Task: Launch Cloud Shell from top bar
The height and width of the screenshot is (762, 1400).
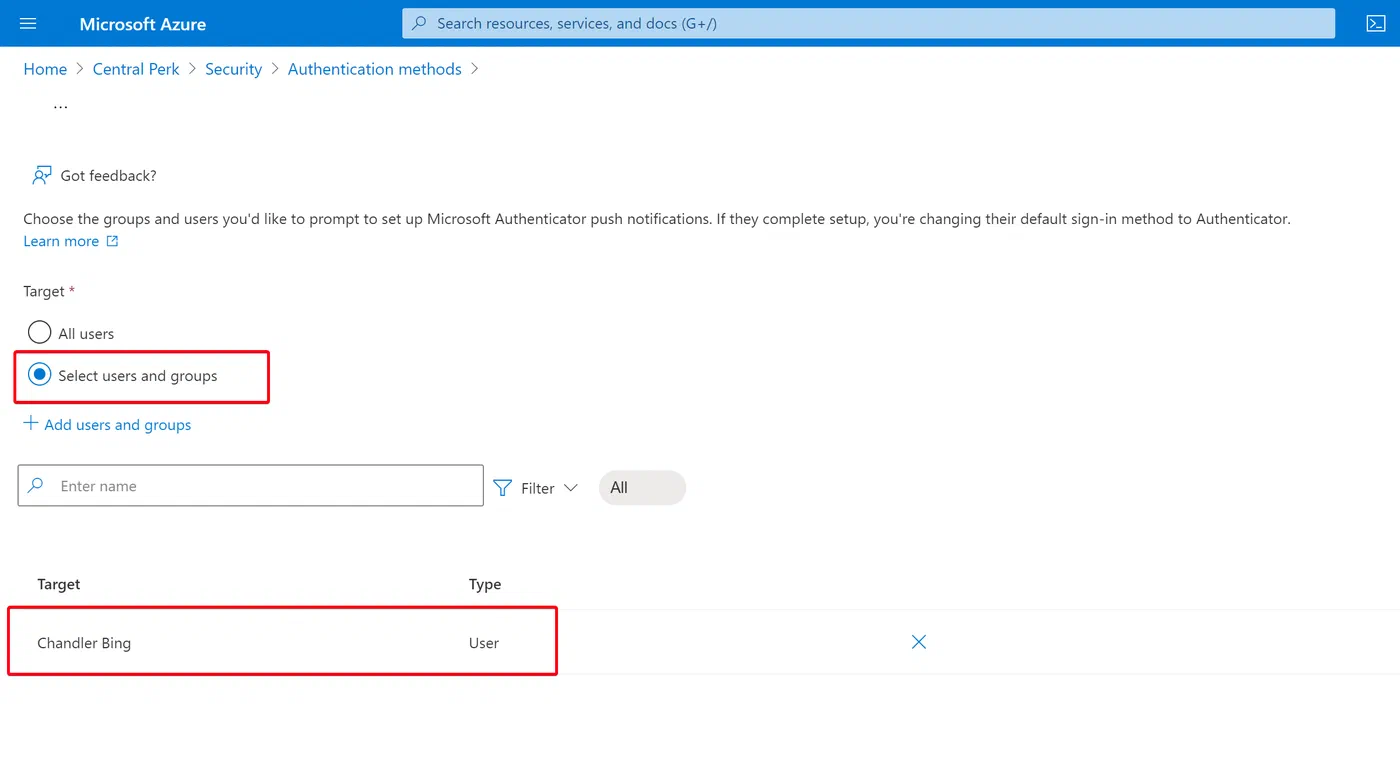Action: point(1376,23)
